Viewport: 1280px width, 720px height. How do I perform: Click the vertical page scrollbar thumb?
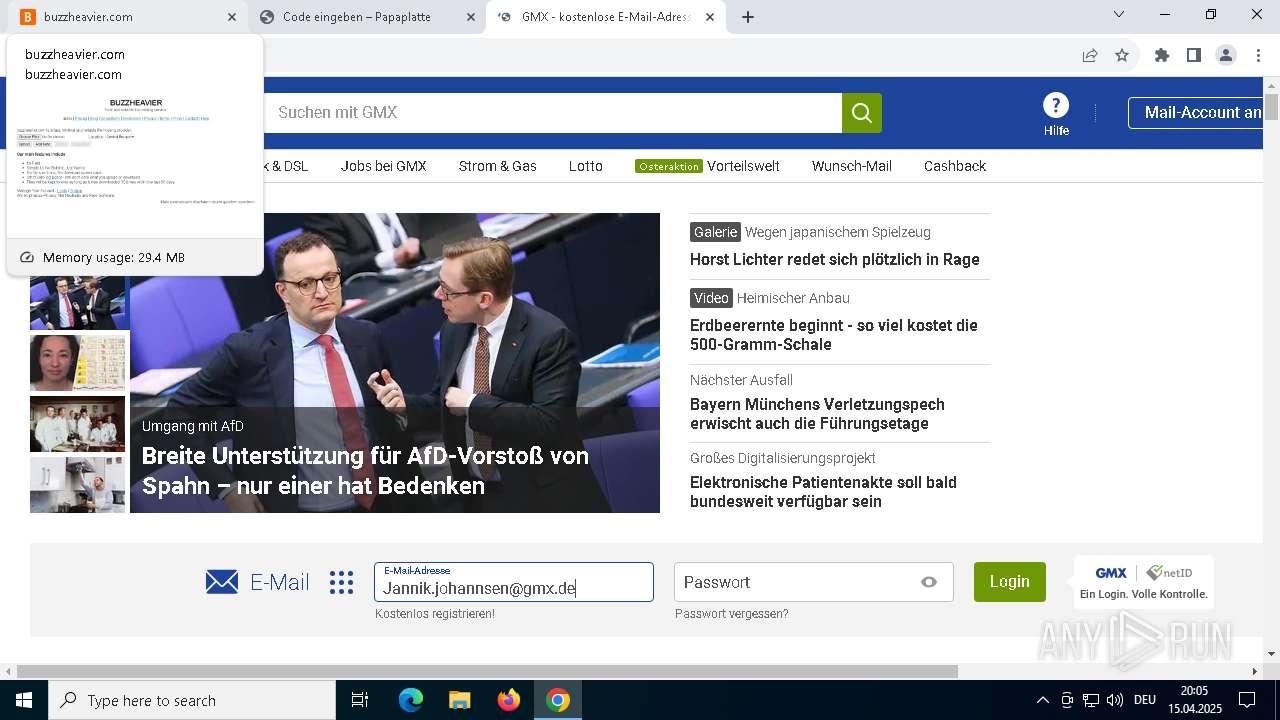coord(1271,106)
